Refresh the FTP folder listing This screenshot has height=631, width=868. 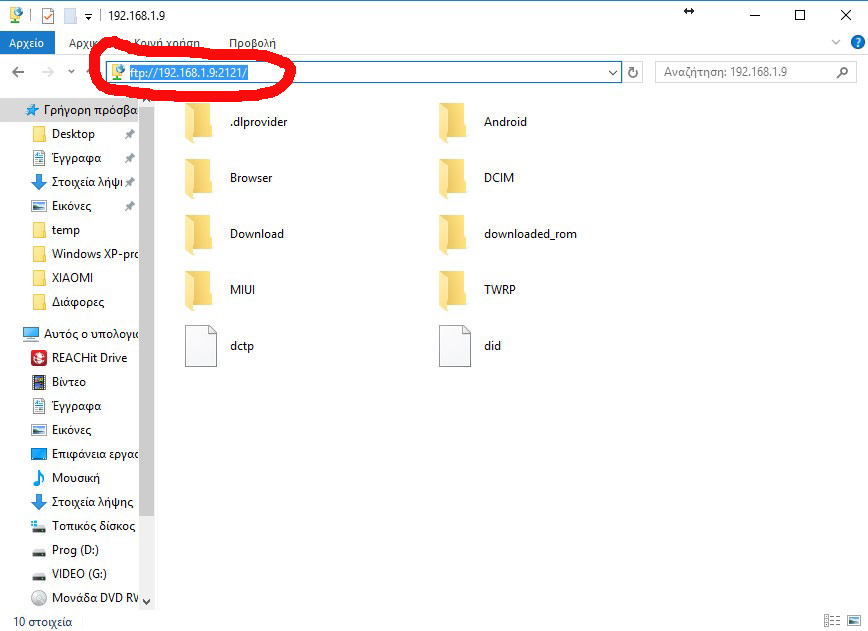(633, 73)
